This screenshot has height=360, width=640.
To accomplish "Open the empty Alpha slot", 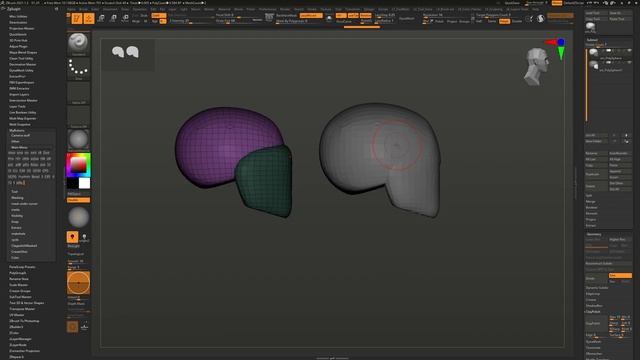I will point(78,93).
